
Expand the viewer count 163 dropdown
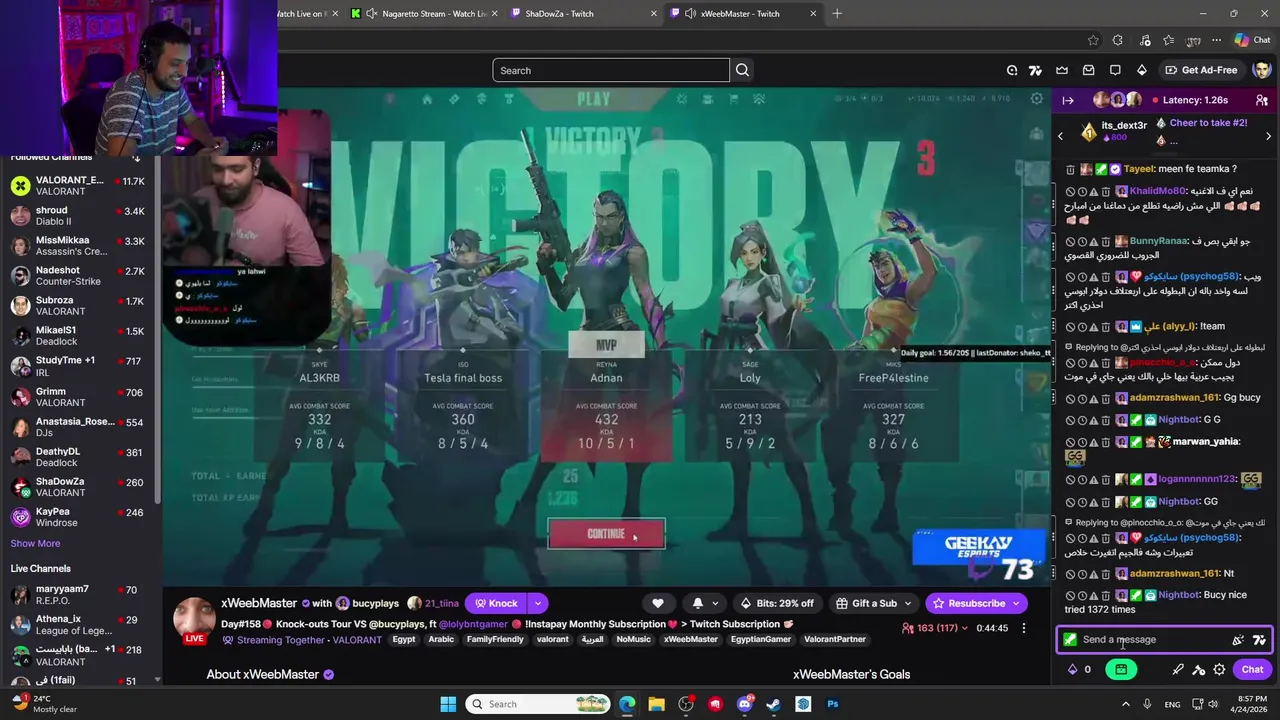pos(967,628)
